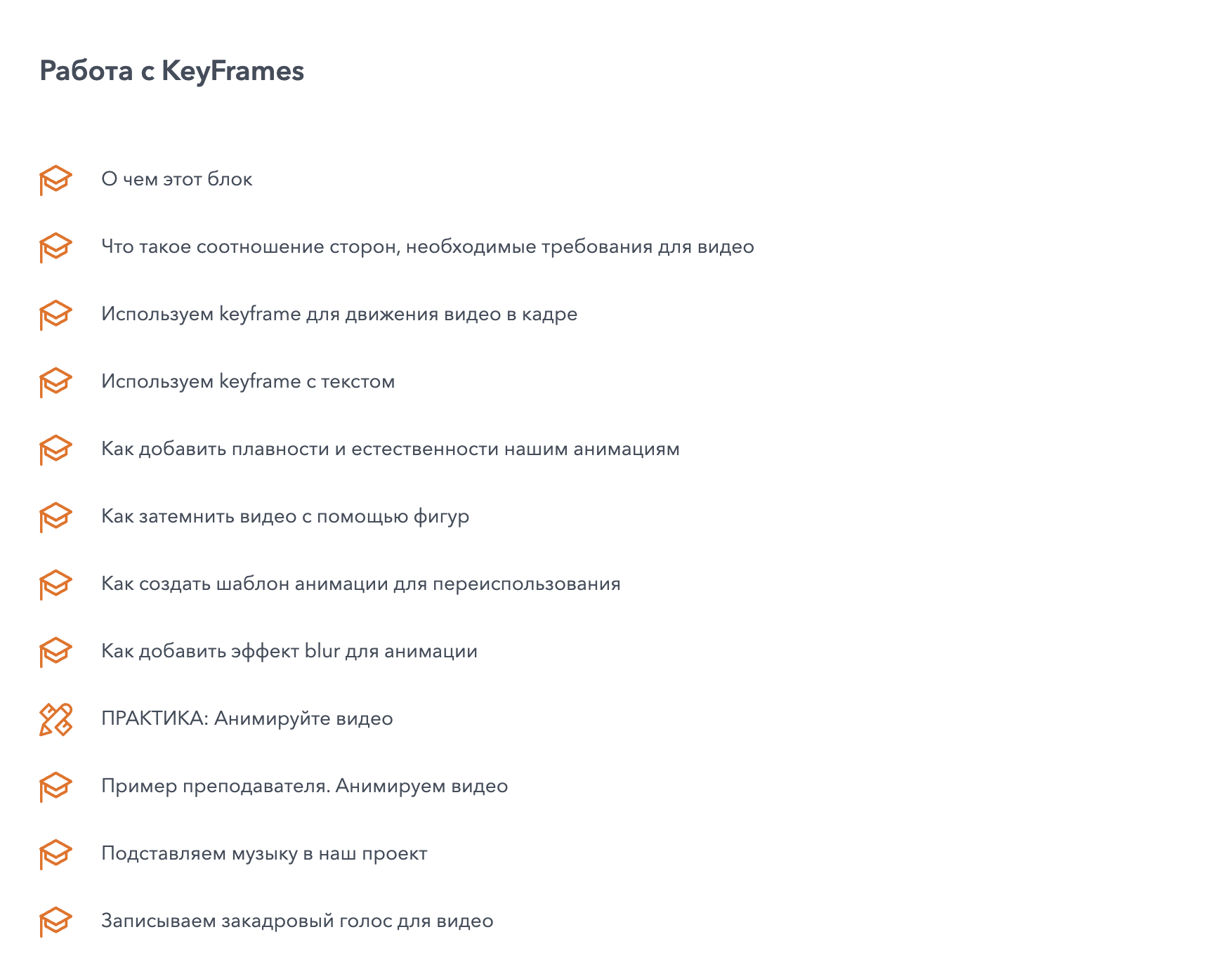1232x972 pixels.
Task: Open the lesson 'О чем этот блок'
Action: pyautogui.click(x=176, y=179)
